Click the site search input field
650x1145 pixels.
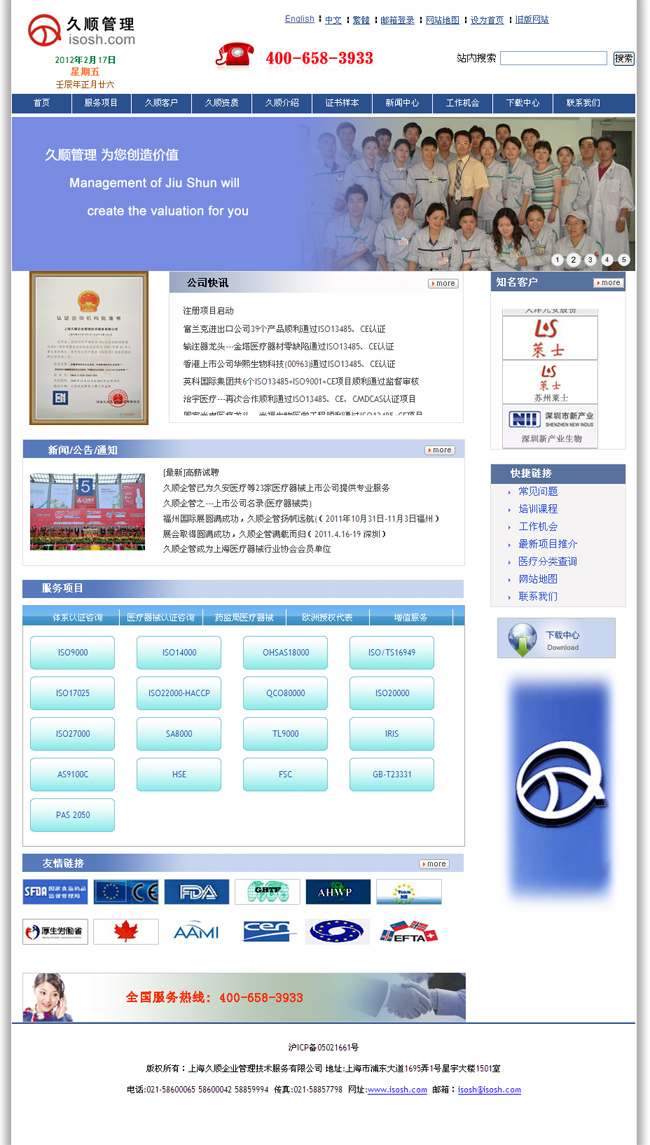(x=553, y=58)
